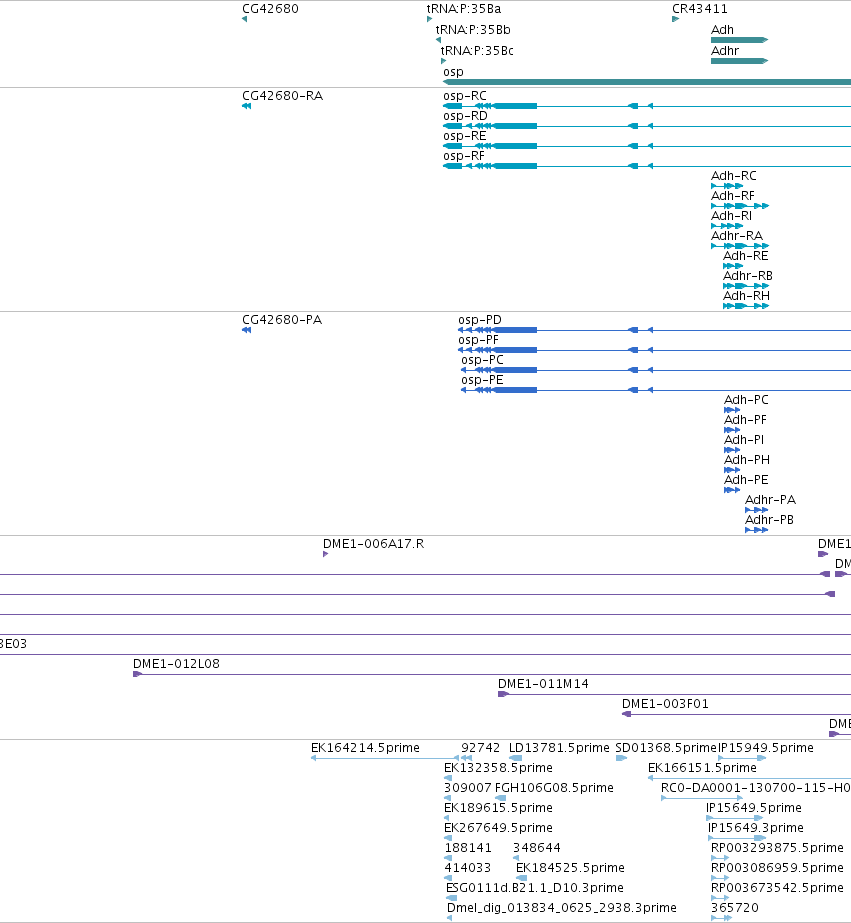Click the 309007 EST label
The image size is (851, 923).
(468, 788)
